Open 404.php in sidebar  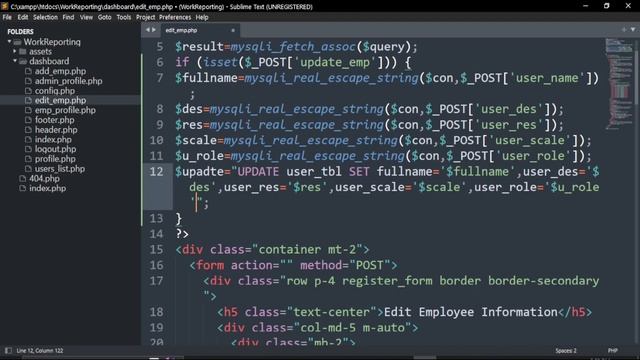[44, 178]
